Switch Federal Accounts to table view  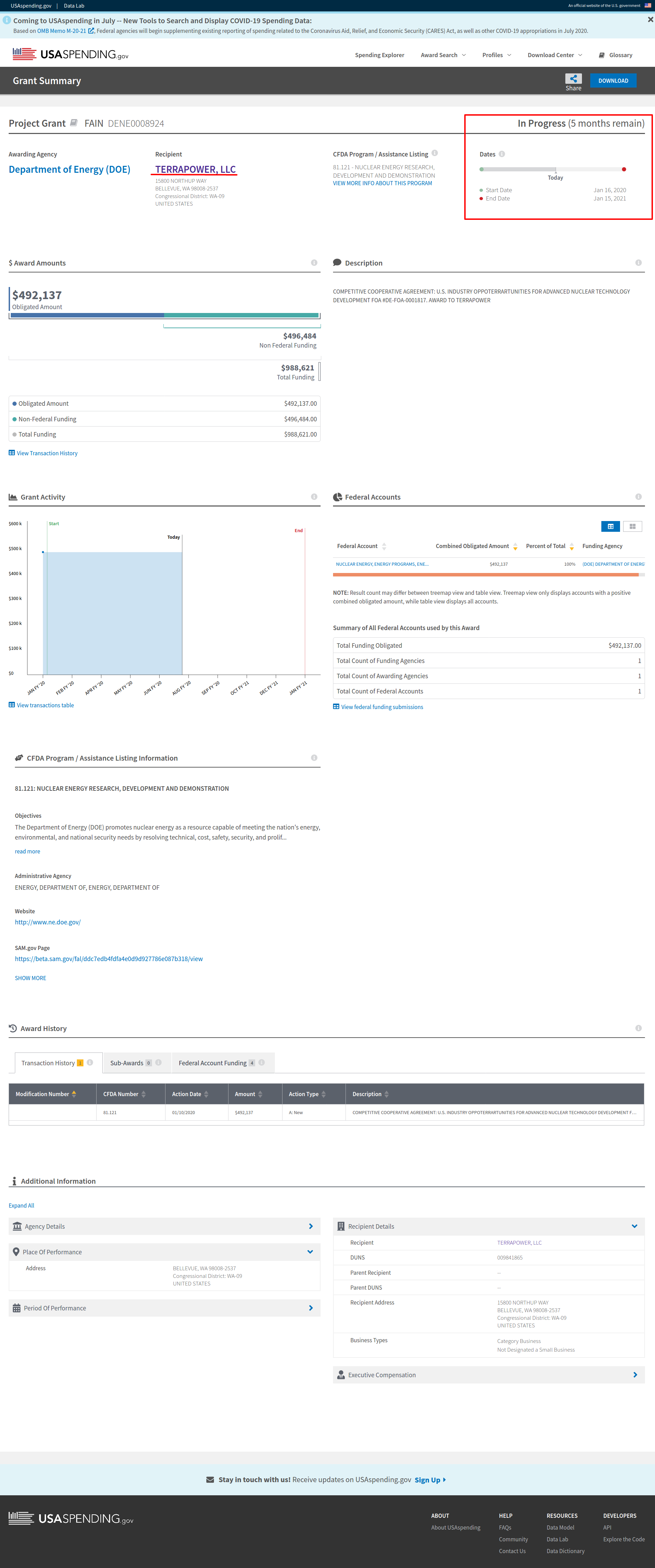click(610, 527)
